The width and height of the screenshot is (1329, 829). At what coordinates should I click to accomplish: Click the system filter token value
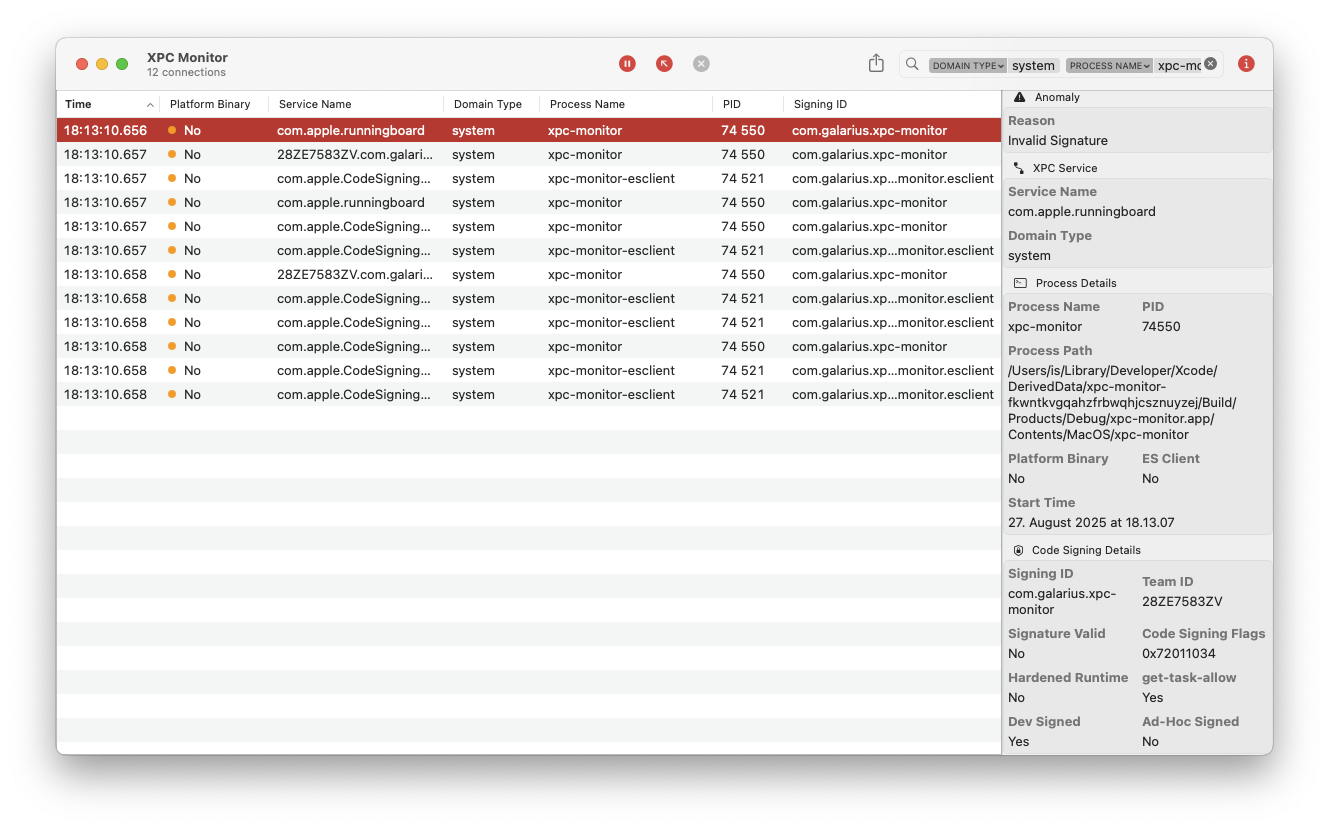pyautogui.click(x=1033, y=65)
